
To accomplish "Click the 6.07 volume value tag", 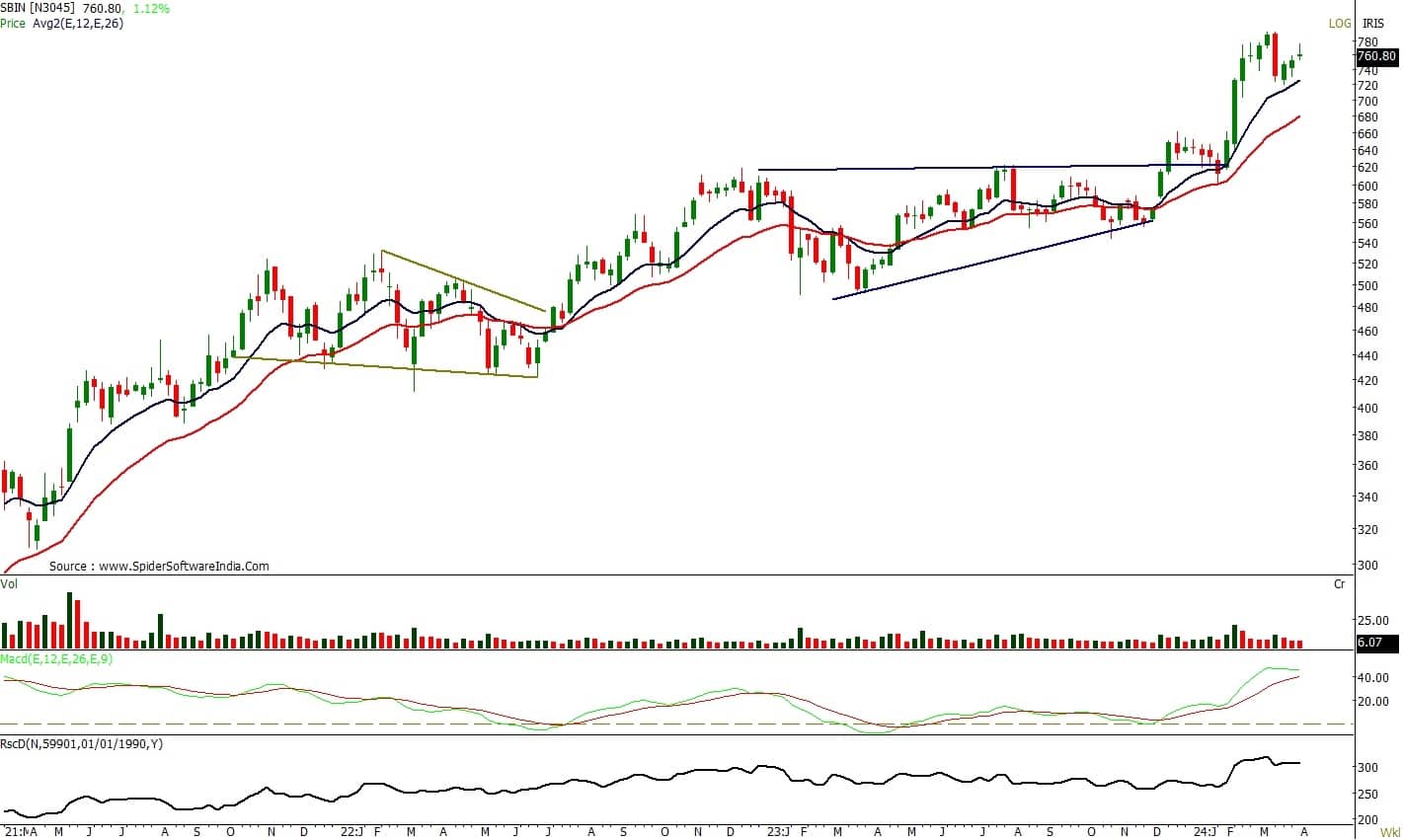I will (x=1369, y=643).
